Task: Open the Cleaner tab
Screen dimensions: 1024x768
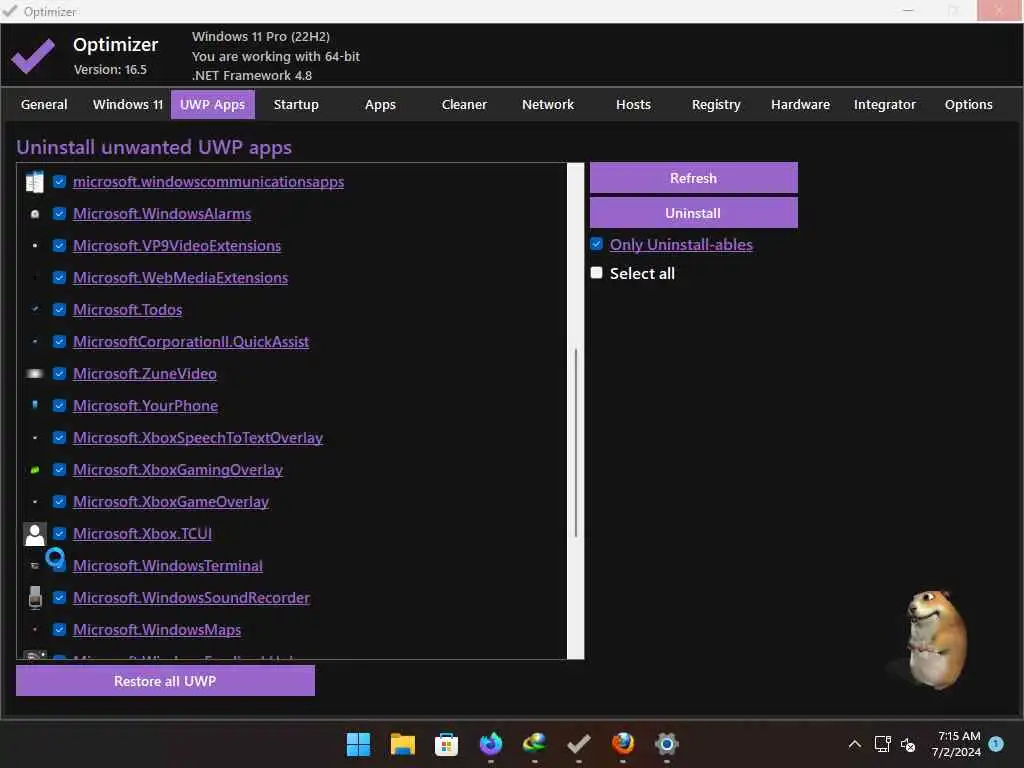Action: [x=464, y=104]
